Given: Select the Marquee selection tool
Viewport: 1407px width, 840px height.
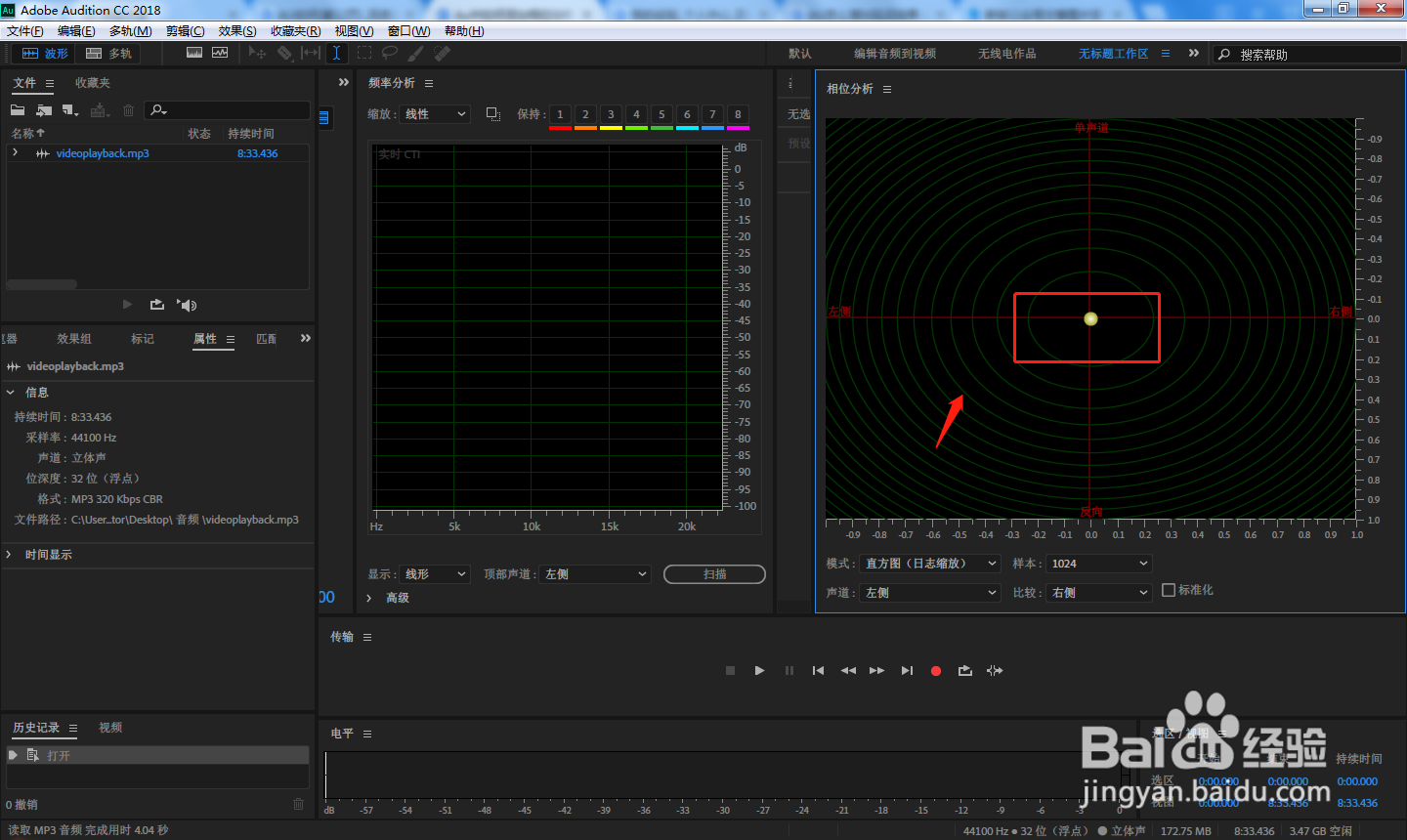Looking at the screenshot, I should (x=364, y=53).
